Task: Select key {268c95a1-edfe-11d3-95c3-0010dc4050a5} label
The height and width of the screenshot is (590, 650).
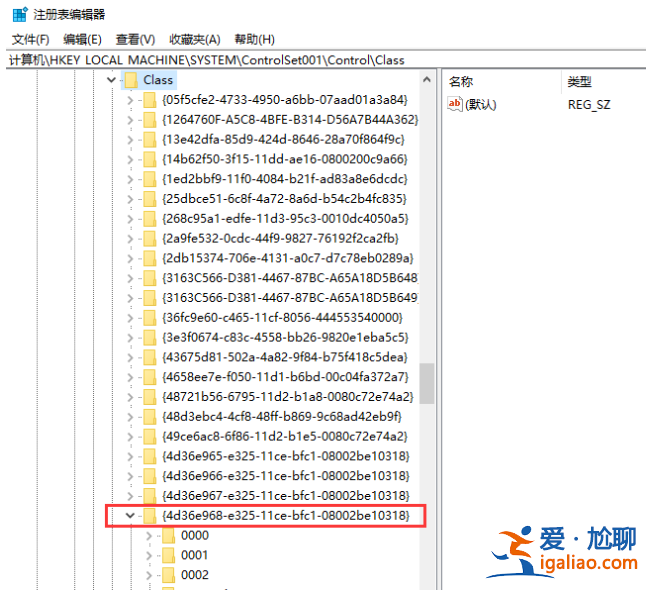Action: pos(286,219)
